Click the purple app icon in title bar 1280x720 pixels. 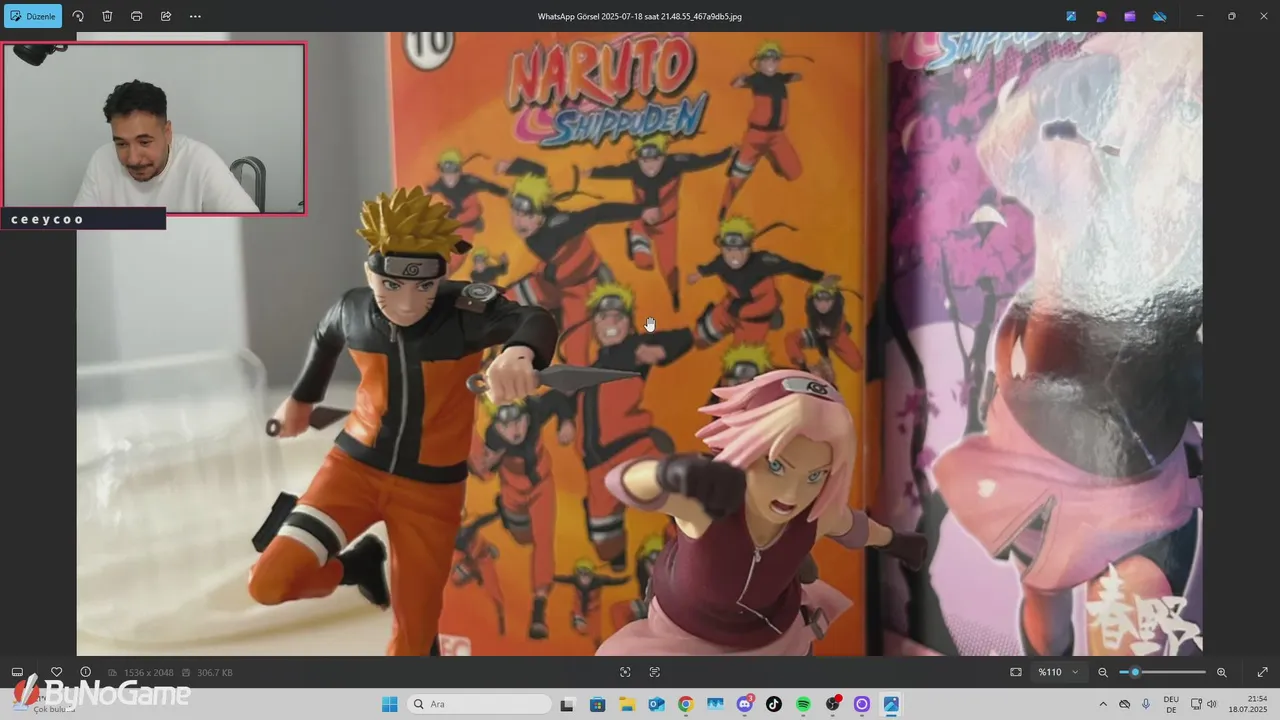[x=1130, y=16]
